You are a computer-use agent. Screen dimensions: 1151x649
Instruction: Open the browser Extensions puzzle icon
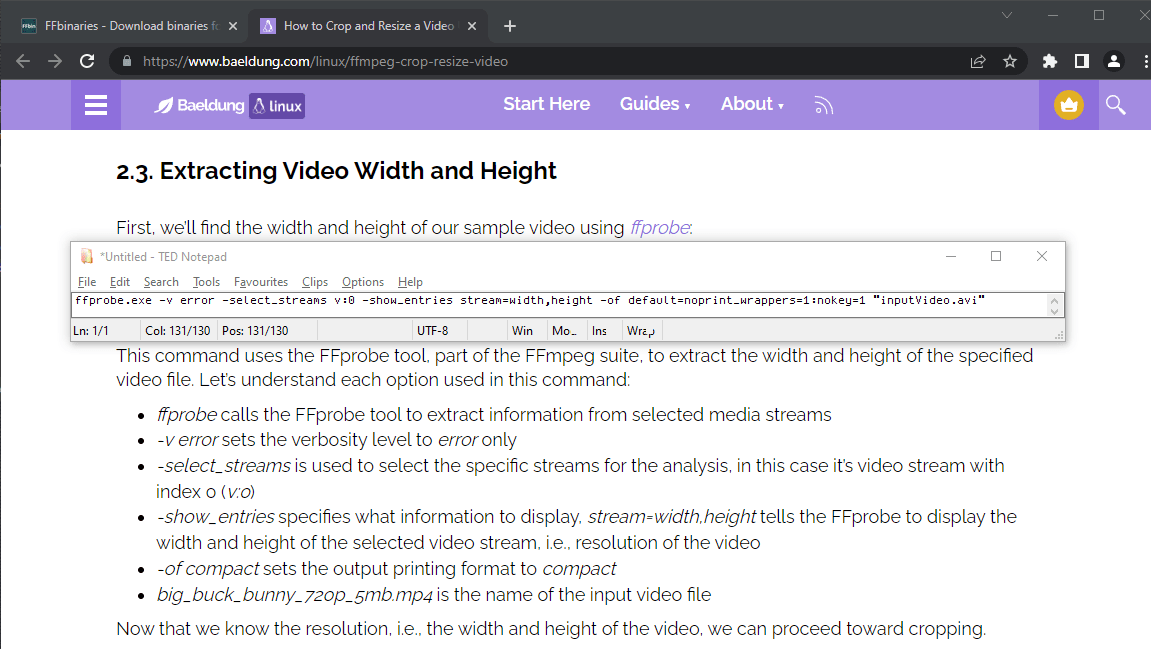(1049, 61)
